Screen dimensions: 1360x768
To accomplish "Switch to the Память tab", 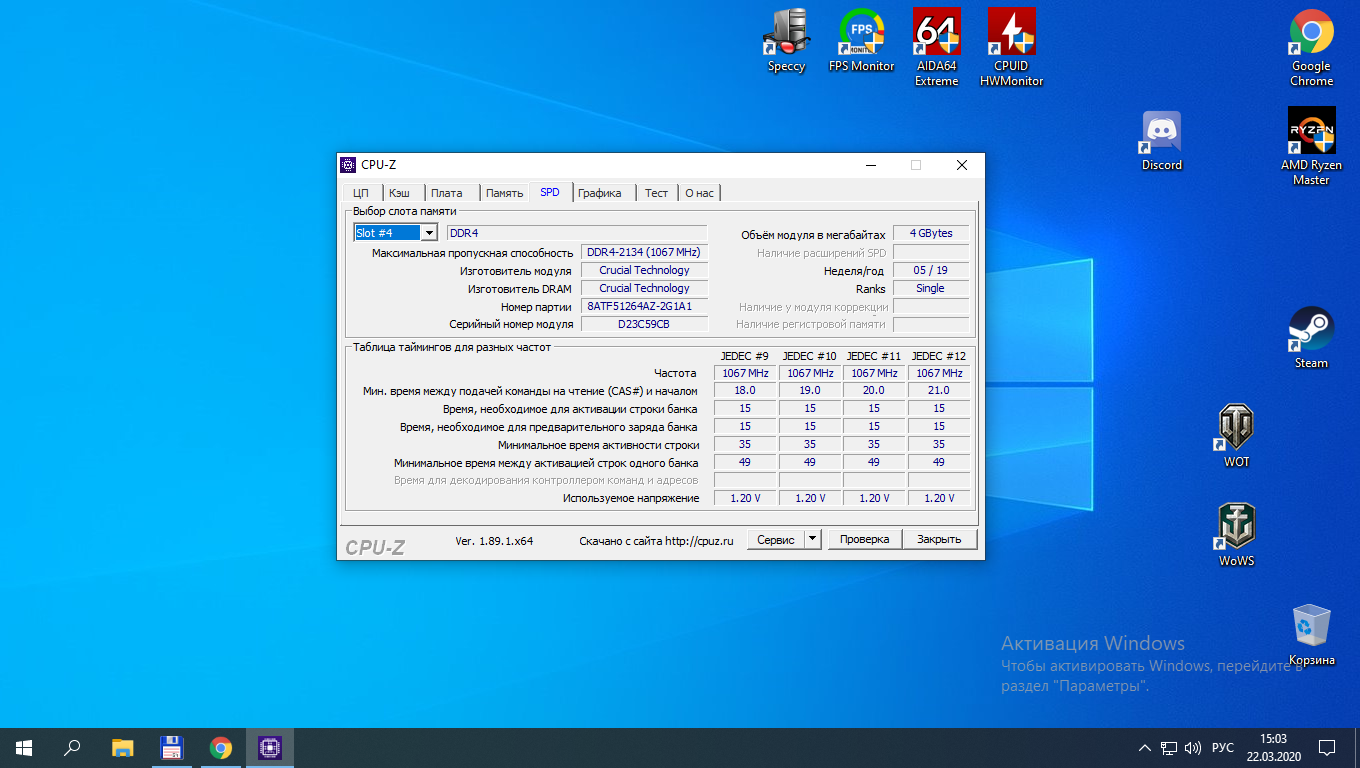I will [x=504, y=193].
